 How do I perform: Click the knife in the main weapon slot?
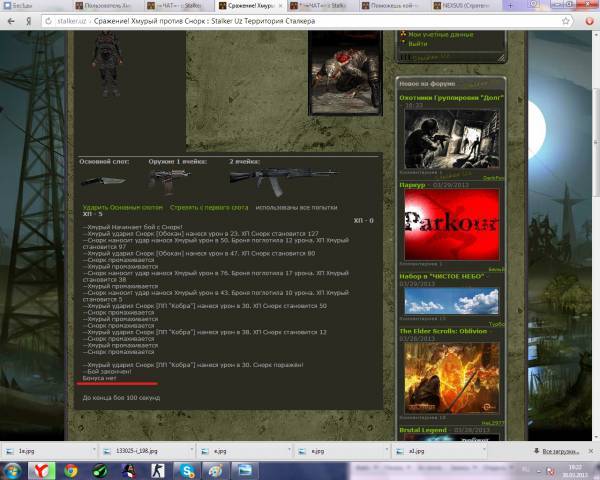point(102,181)
